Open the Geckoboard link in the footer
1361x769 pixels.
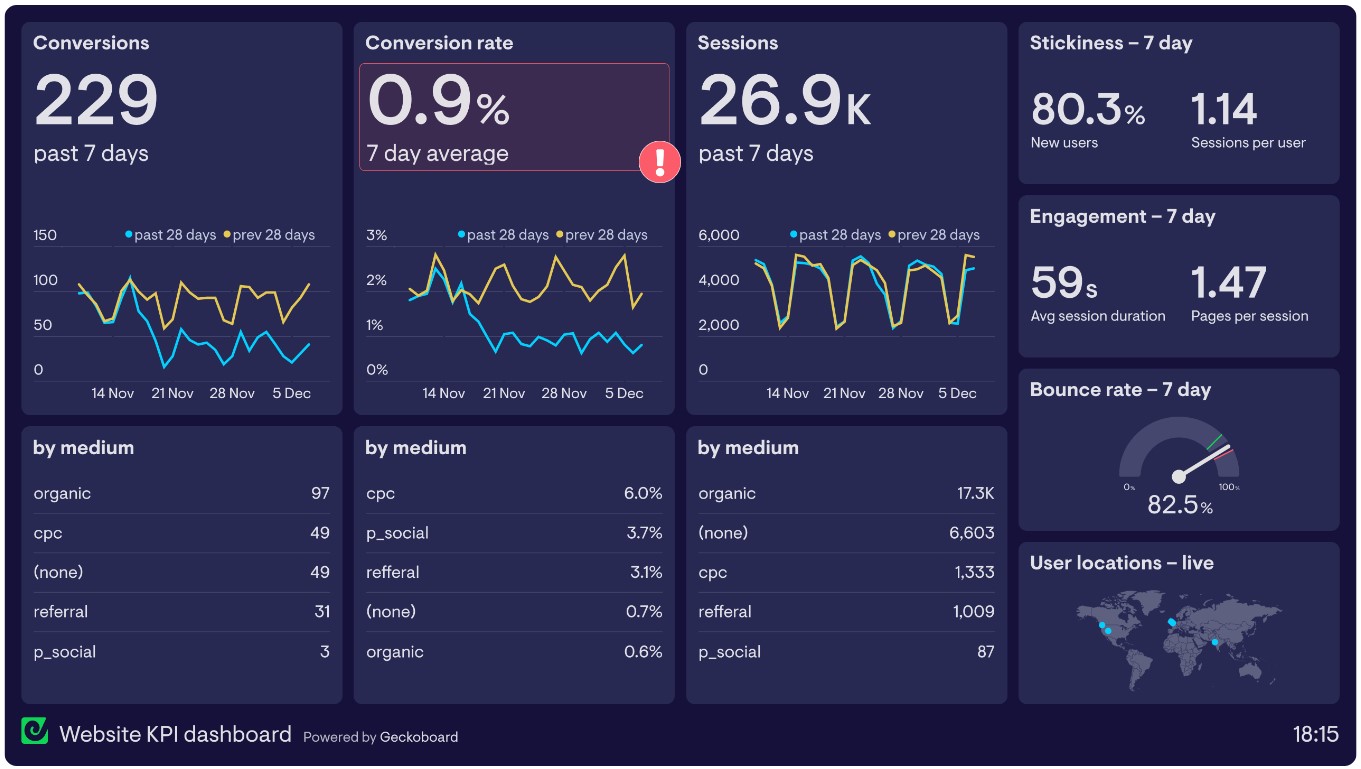(x=420, y=737)
